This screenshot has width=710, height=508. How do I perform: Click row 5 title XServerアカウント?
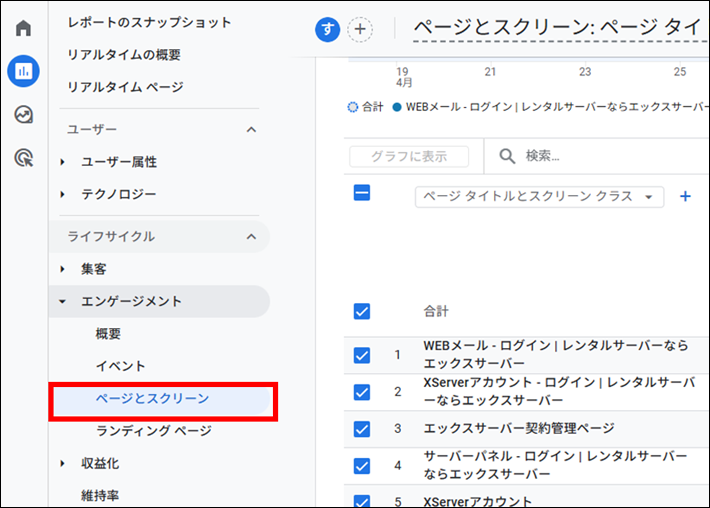coord(477,501)
